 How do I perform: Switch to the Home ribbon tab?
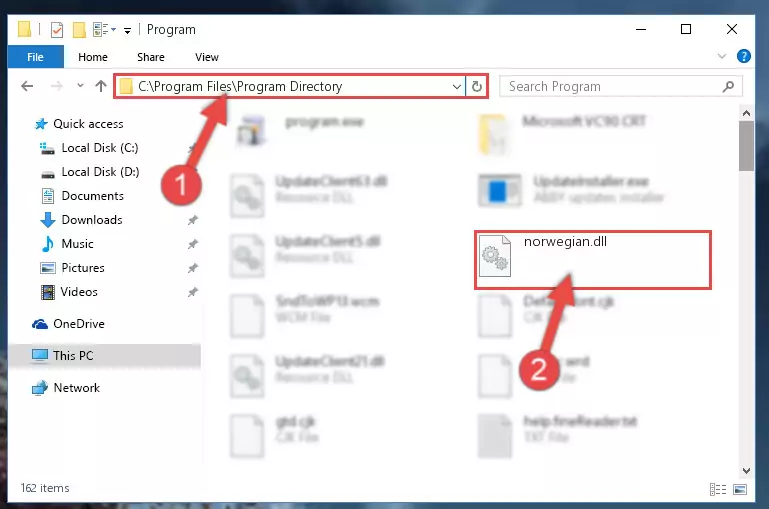pyautogui.click(x=93, y=57)
